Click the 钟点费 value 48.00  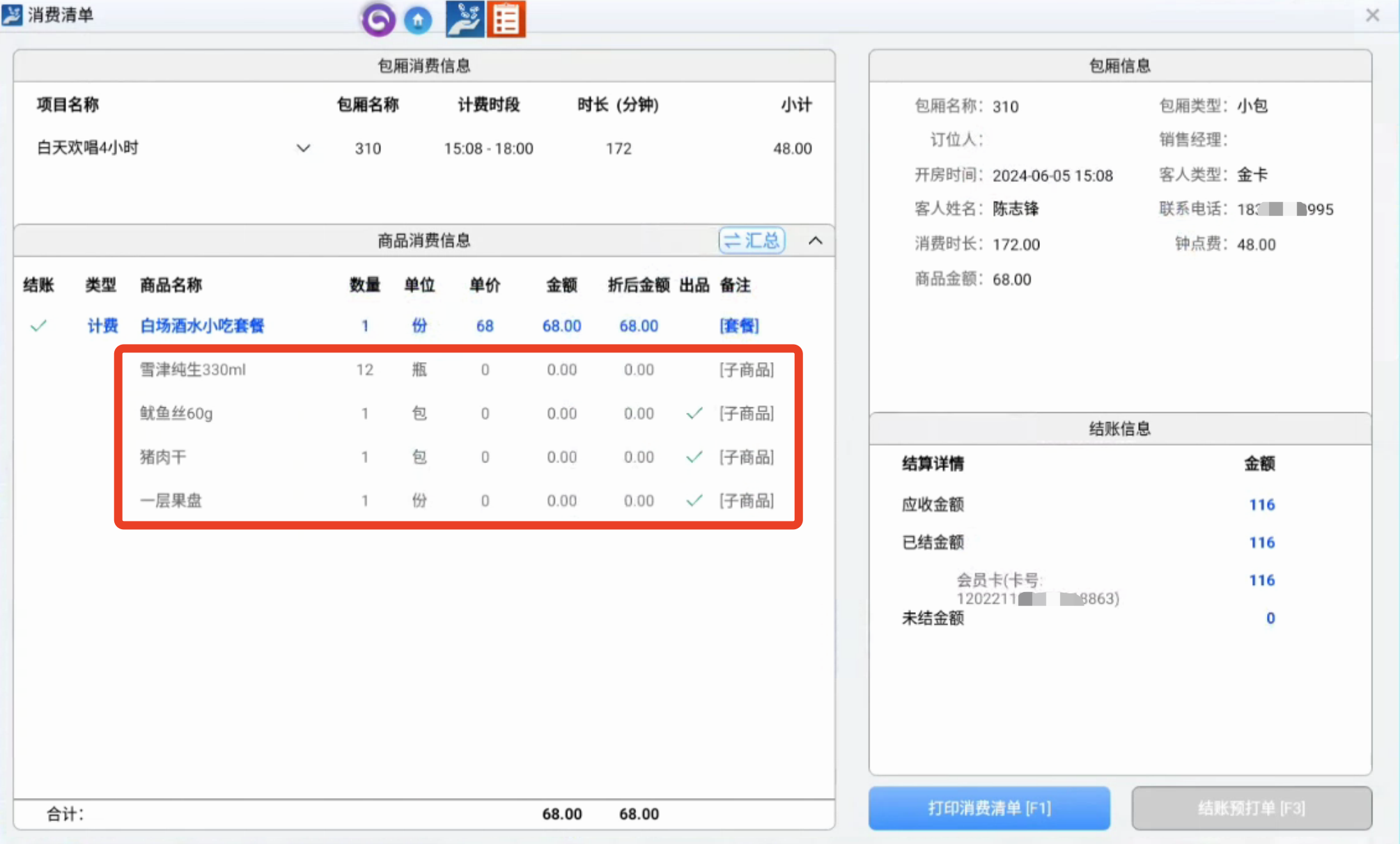pos(1256,244)
